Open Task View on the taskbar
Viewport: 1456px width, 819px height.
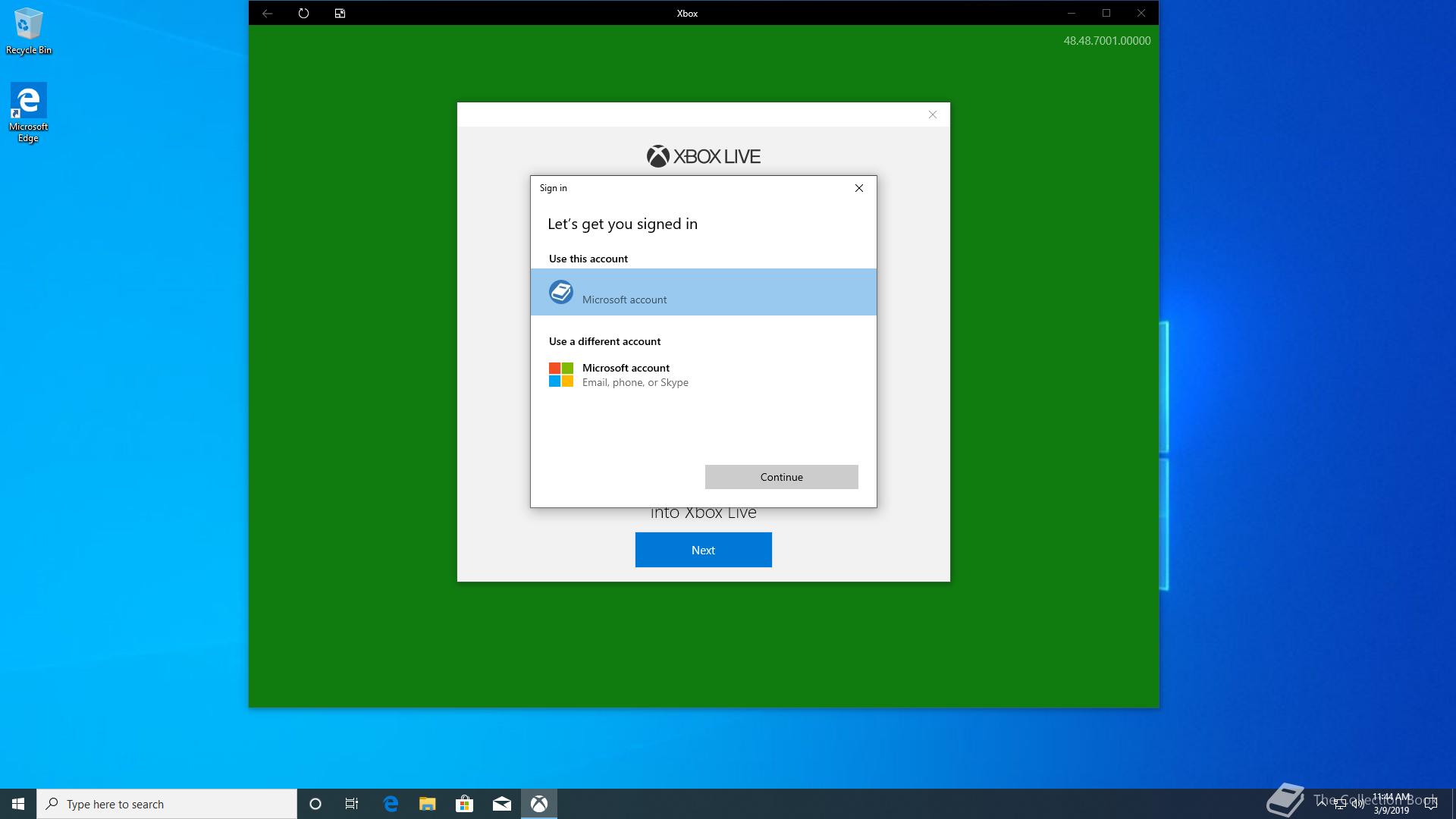pyautogui.click(x=352, y=804)
